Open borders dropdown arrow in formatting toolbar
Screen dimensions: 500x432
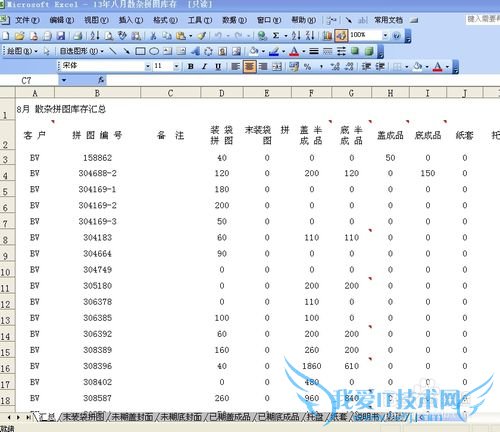click(x=406, y=67)
